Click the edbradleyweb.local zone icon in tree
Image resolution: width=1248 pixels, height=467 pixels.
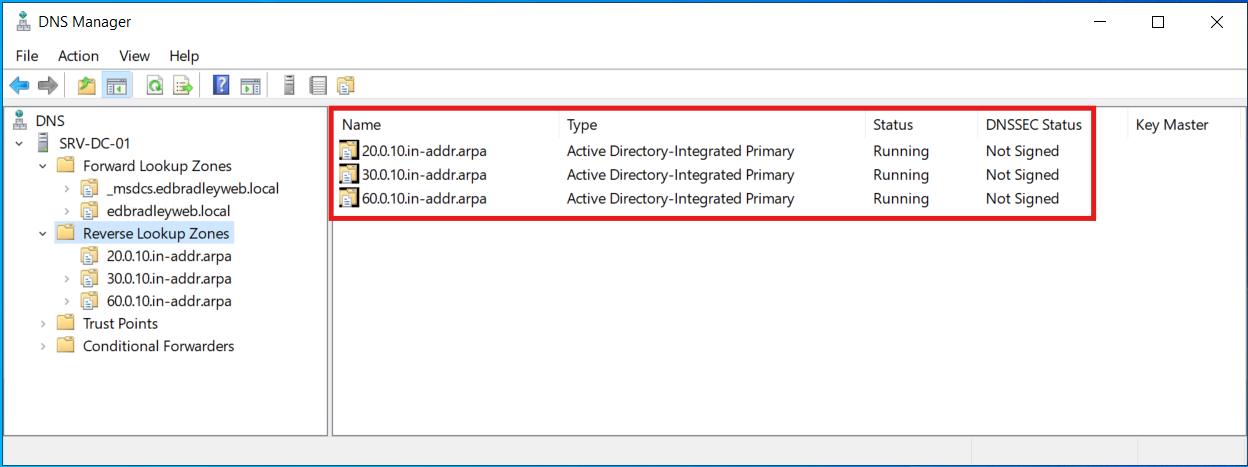pos(90,211)
